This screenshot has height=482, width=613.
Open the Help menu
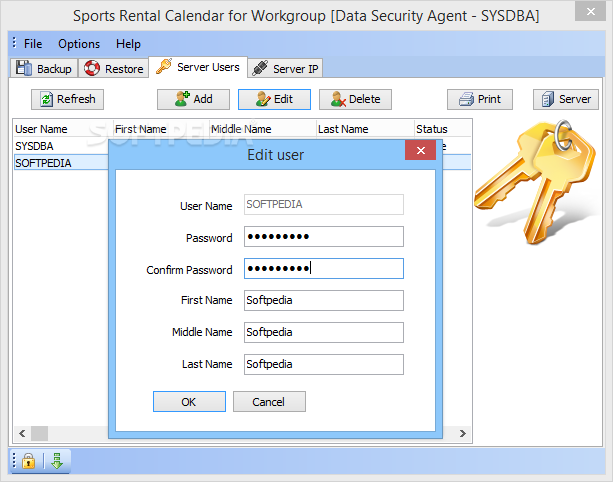pos(128,44)
